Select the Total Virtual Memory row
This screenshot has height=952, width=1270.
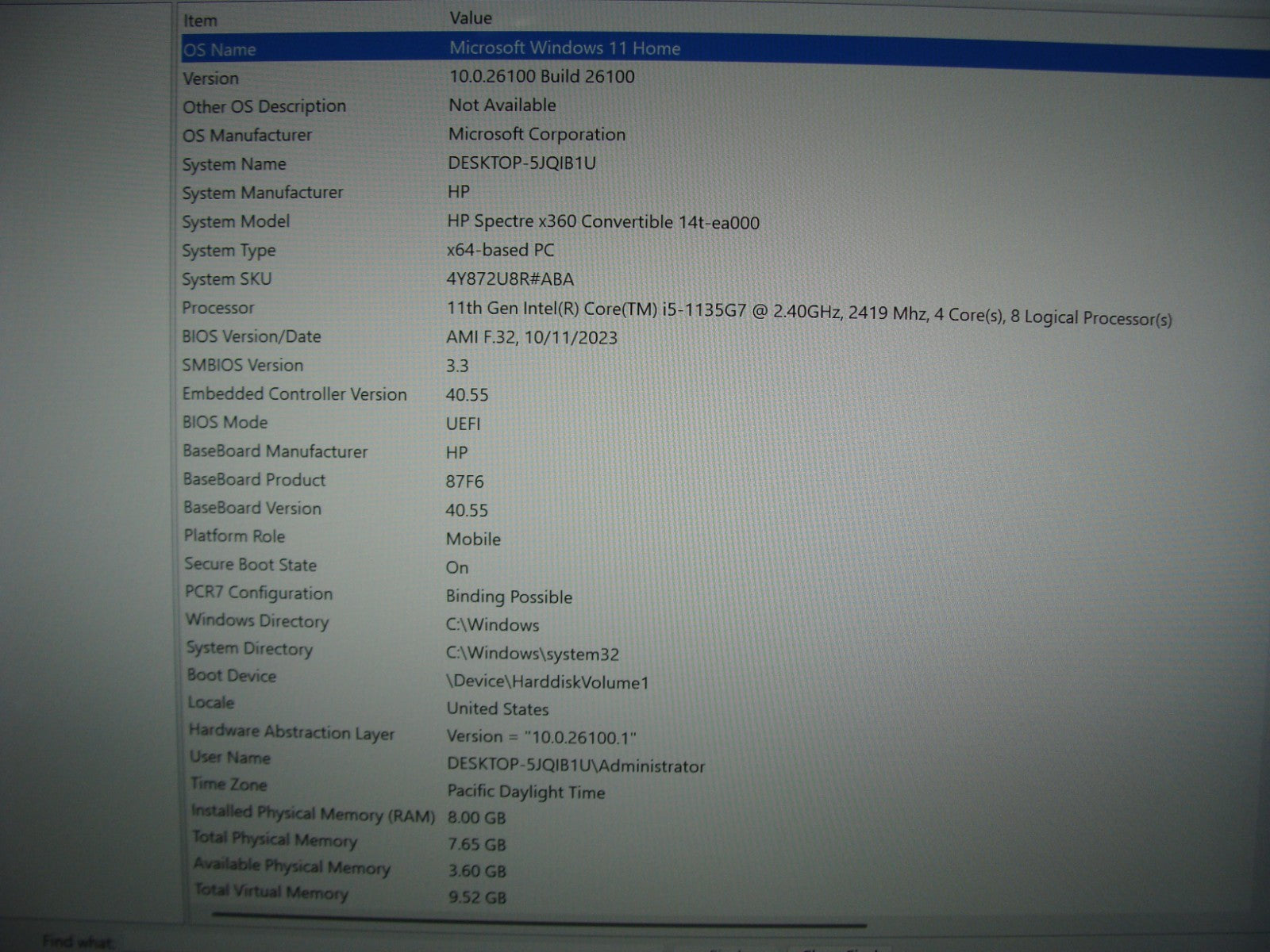[271, 892]
